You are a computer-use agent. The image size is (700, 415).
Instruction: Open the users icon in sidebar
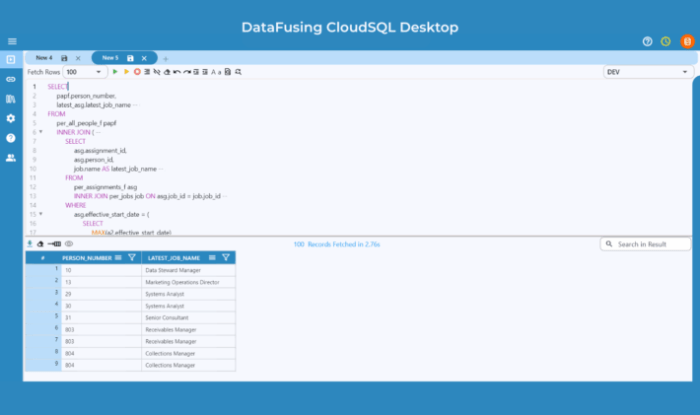point(11,158)
